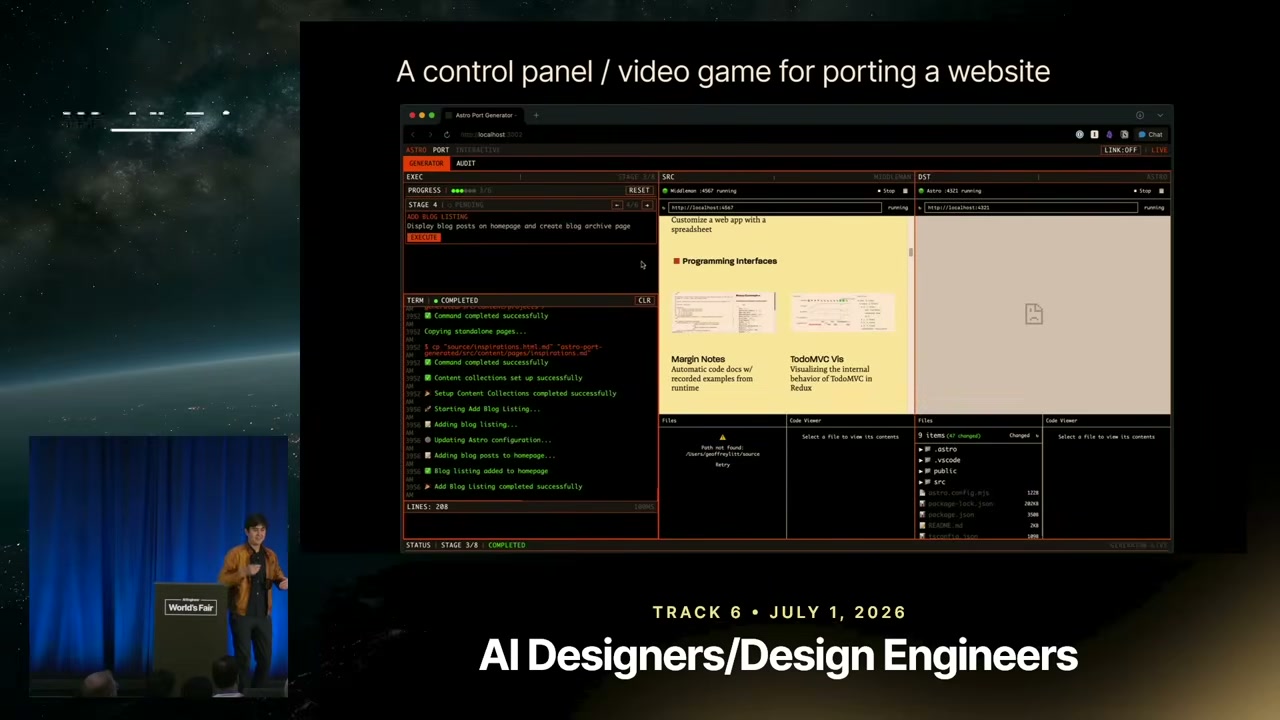Click the red macOS close button

(412, 115)
